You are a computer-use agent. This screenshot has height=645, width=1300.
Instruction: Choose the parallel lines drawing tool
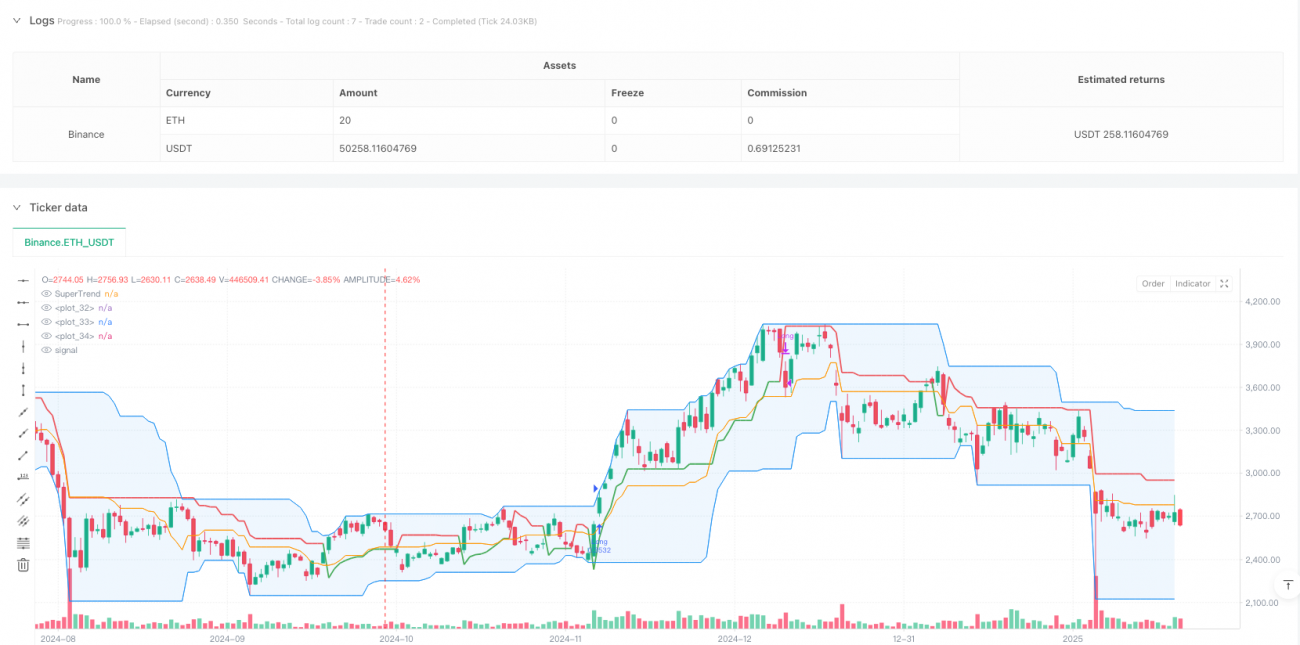pos(22,500)
